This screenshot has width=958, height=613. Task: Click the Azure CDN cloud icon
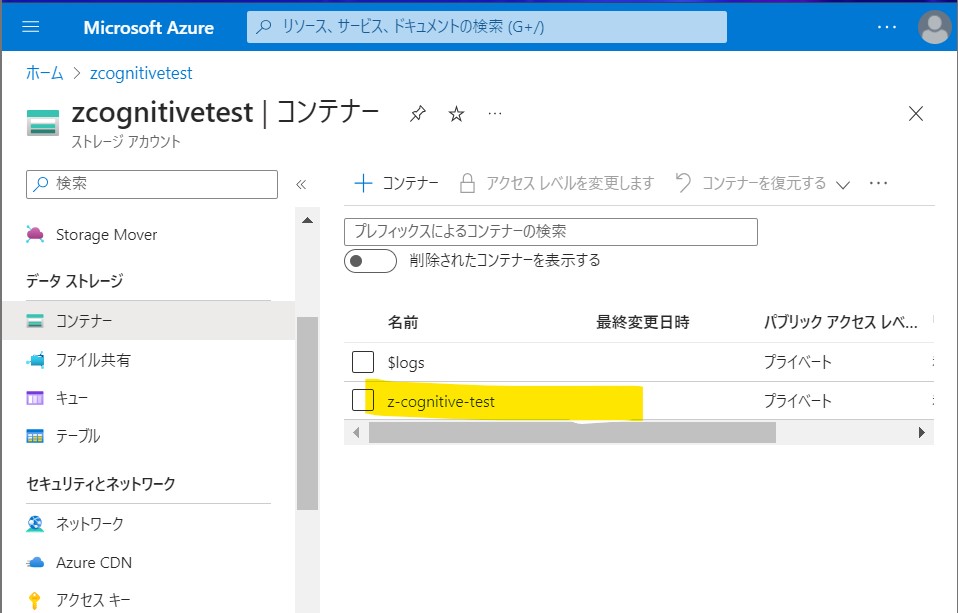coord(35,562)
